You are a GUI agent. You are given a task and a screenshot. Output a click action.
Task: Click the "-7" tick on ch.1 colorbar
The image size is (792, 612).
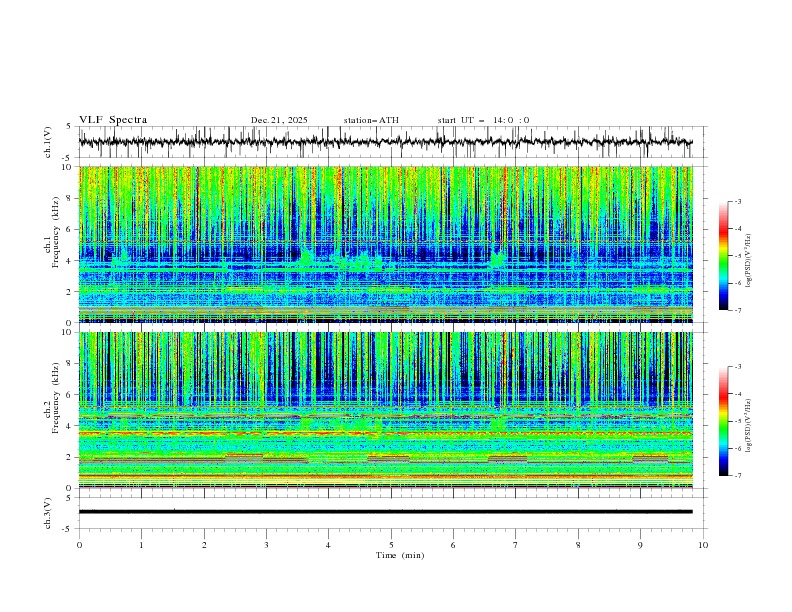tap(738, 311)
